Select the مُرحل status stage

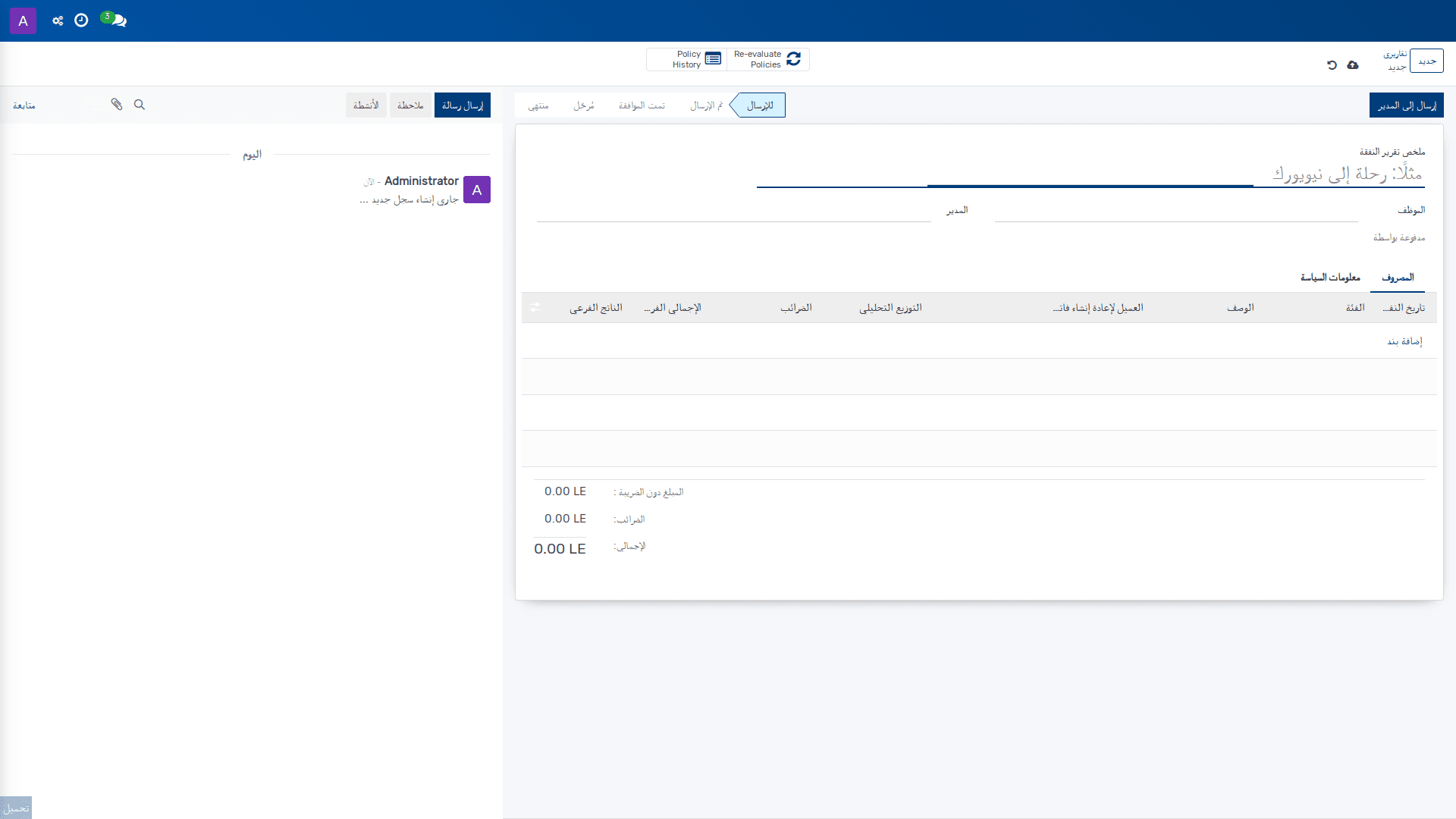coord(583,105)
